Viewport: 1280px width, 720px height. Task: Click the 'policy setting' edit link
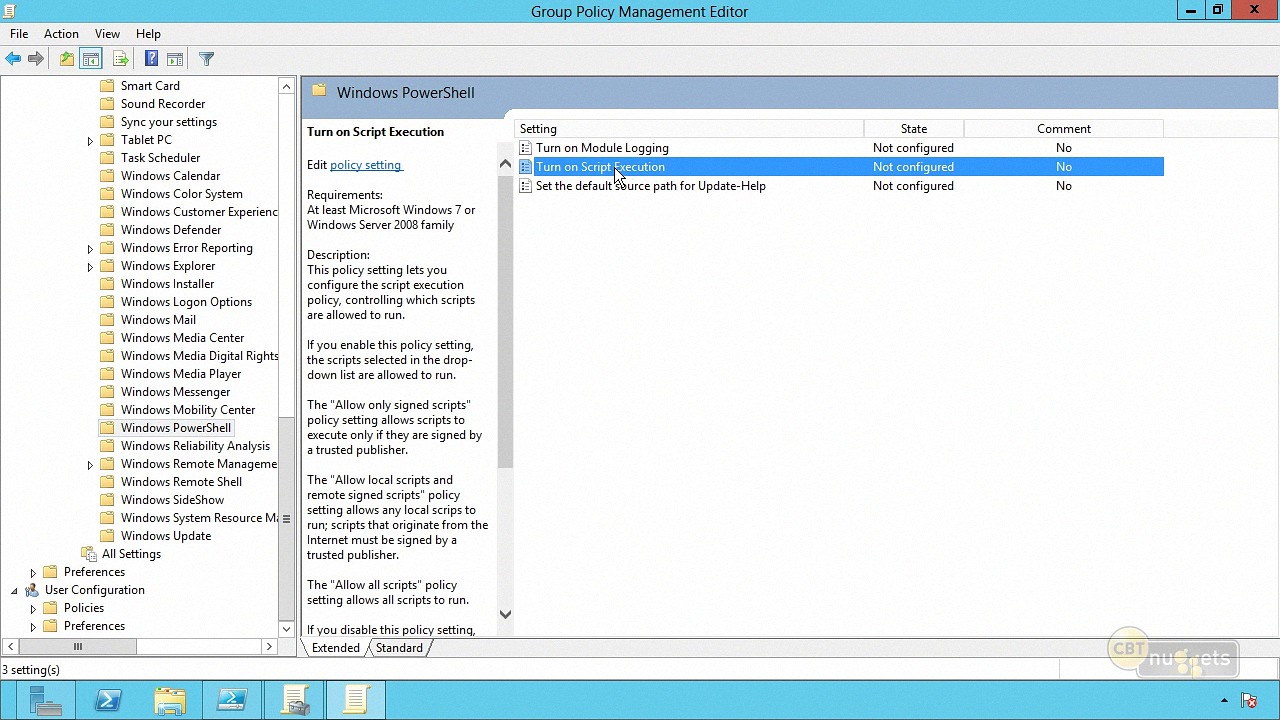tap(365, 165)
